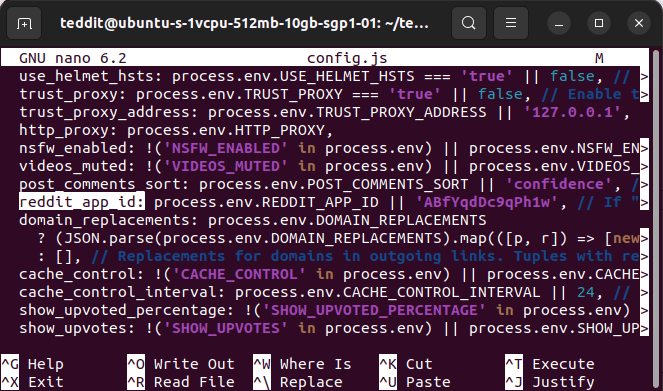Click the 'NSFW_ENABLED' string

click(x=225, y=148)
